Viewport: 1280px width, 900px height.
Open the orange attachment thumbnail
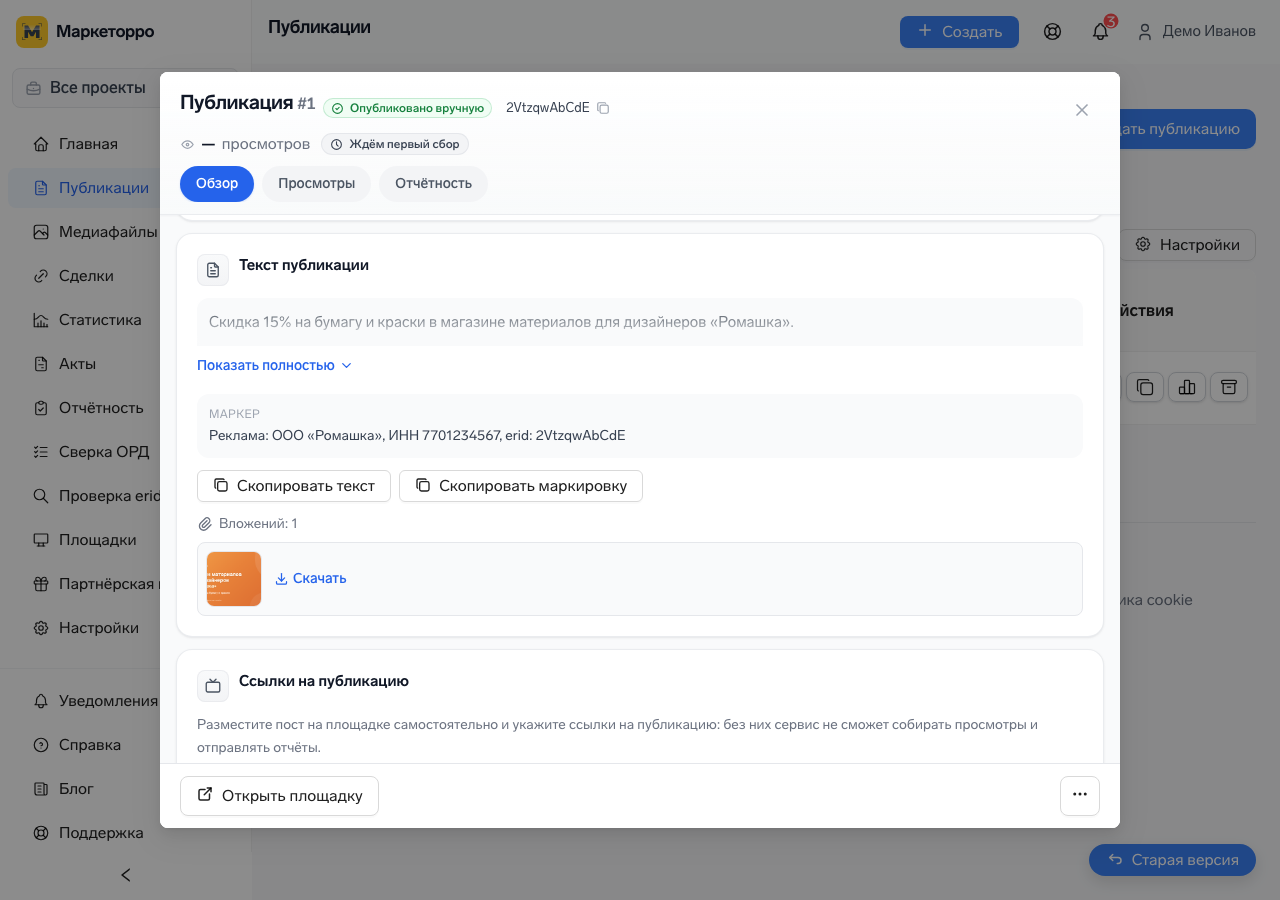tap(234, 579)
